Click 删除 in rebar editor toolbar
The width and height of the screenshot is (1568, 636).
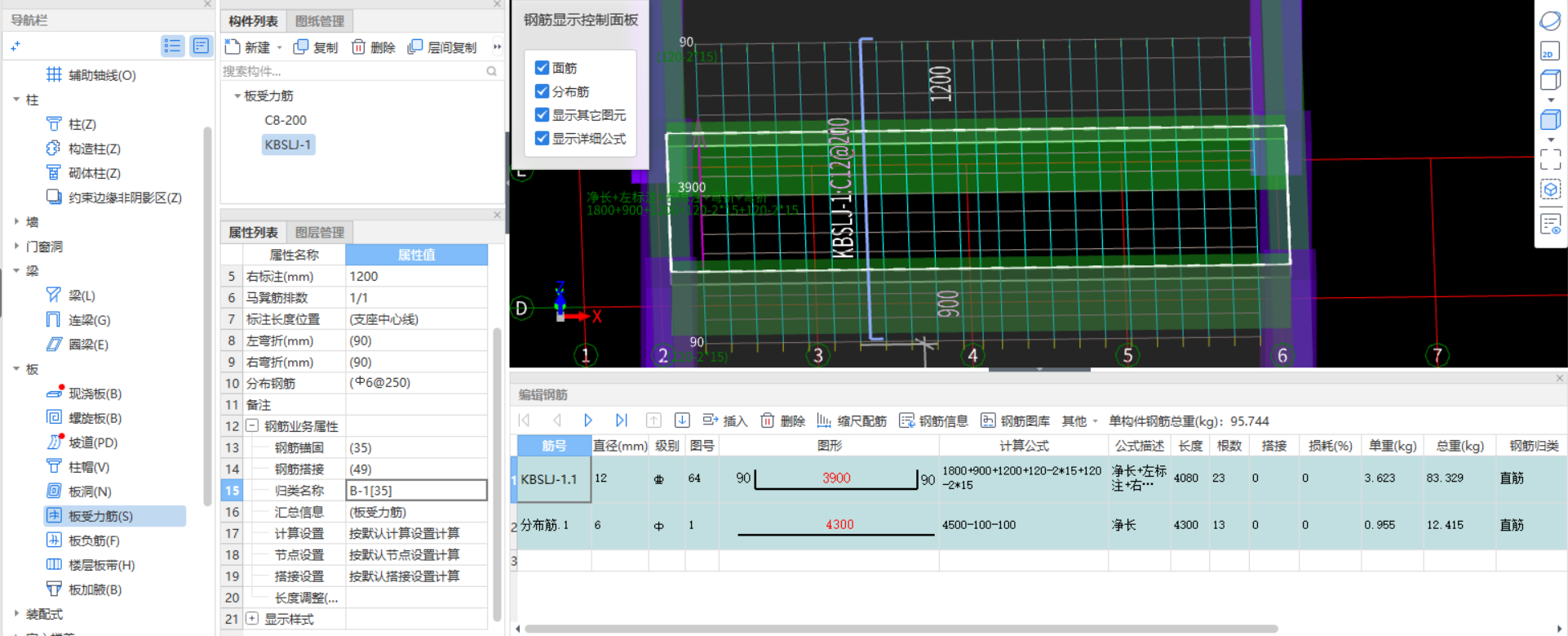tap(783, 421)
